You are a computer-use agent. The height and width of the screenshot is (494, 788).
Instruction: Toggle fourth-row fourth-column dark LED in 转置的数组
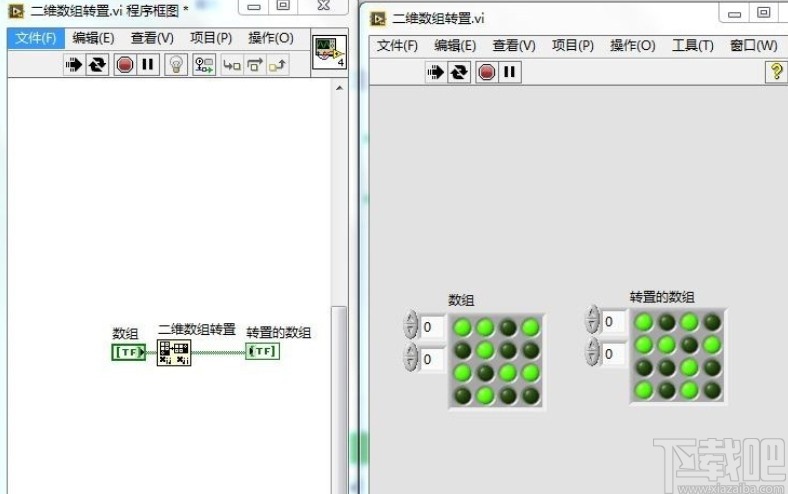click(712, 390)
